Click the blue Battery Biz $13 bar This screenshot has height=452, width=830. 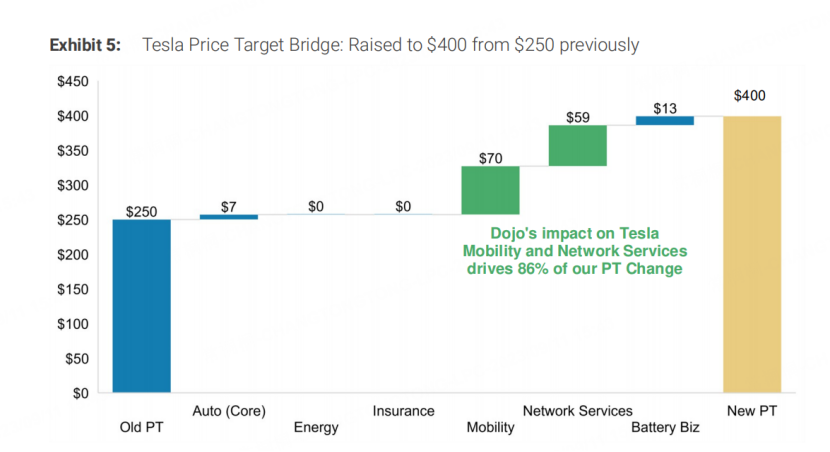pyautogui.click(x=665, y=121)
